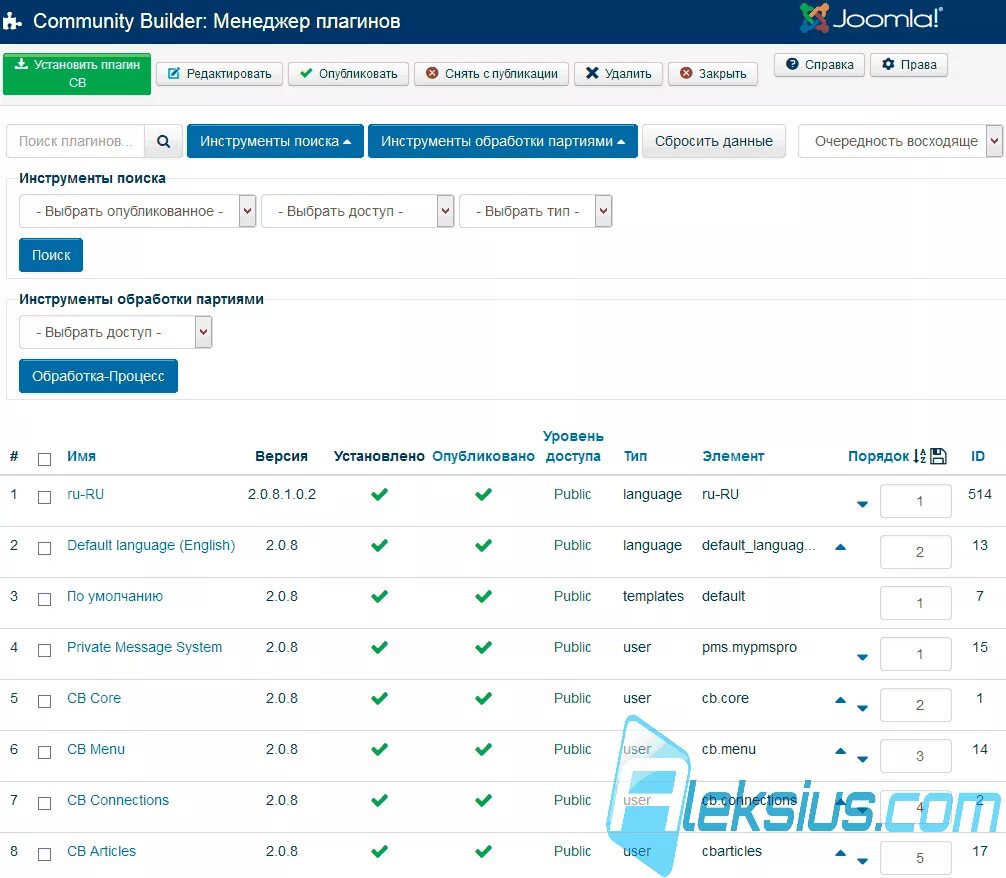Open Справка help button
This screenshot has height=878, width=1006.
(x=819, y=65)
